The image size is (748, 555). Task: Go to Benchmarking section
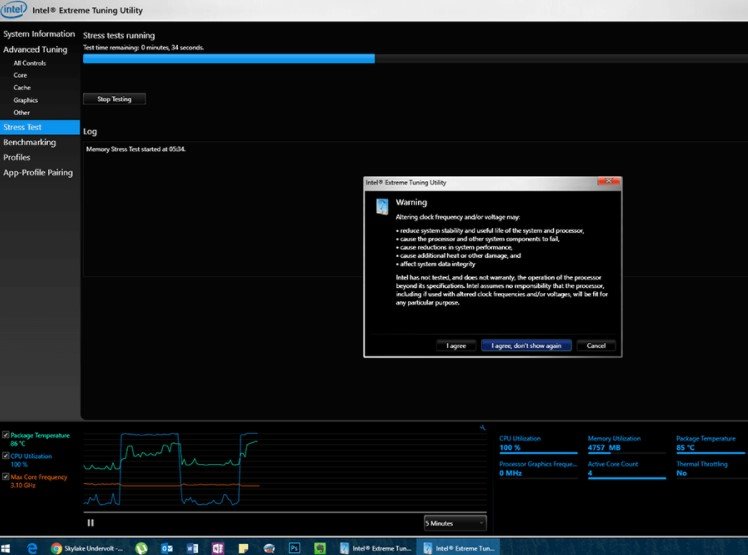point(30,142)
